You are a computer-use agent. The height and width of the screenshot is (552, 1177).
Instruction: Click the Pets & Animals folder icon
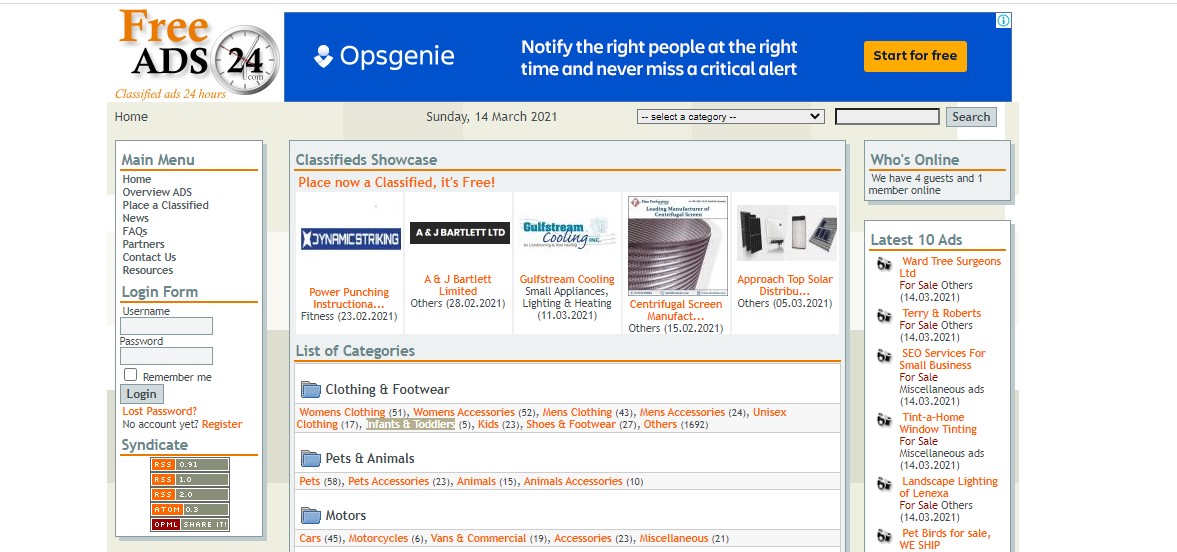(311, 459)
